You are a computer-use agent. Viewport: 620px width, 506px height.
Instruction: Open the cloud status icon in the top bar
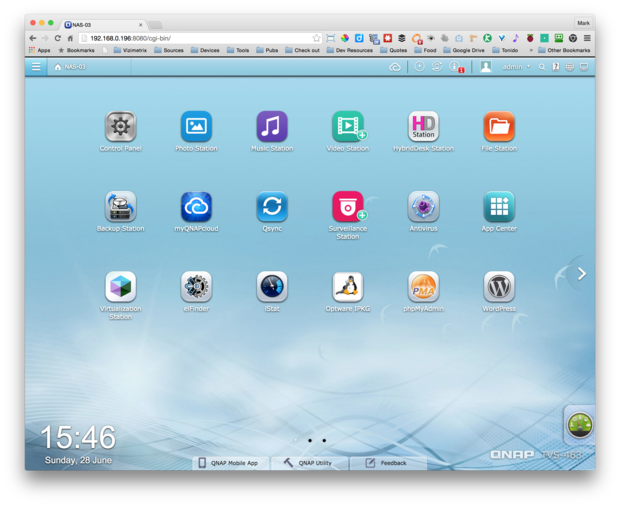pyautogui.click(x=395, y=67)
